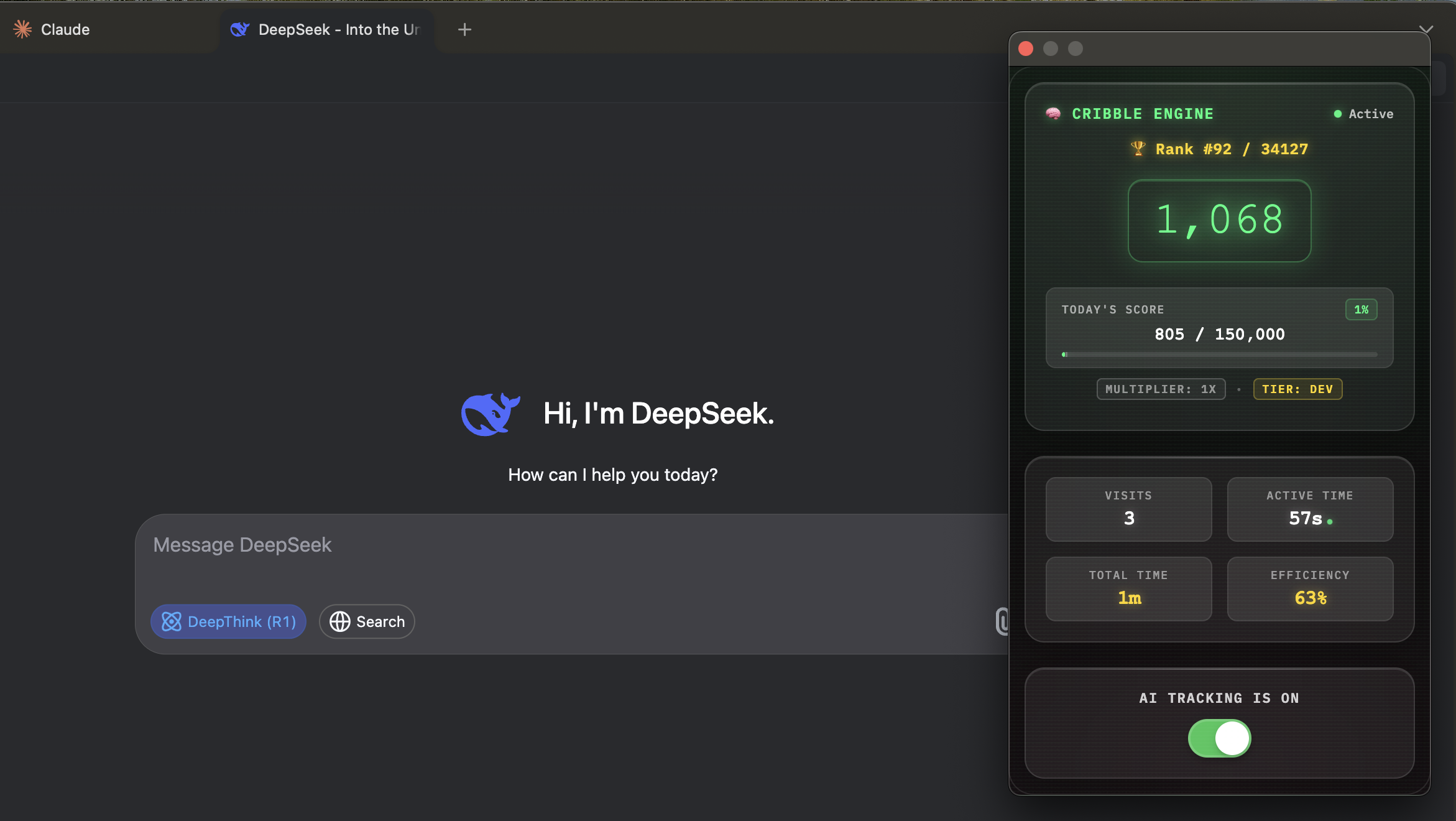Click the large DeepSeek whale logo
The image size is (1456, 821).
(x=490, y=414)
